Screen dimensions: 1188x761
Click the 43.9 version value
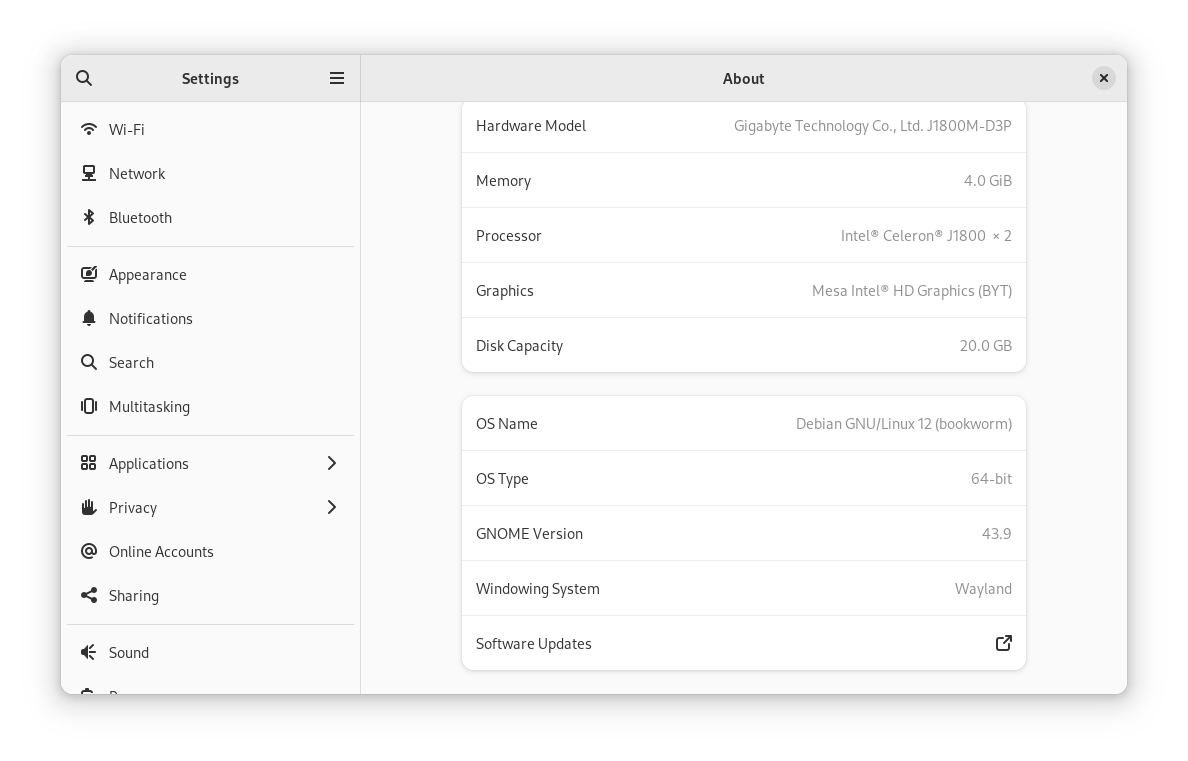(996, 534)
